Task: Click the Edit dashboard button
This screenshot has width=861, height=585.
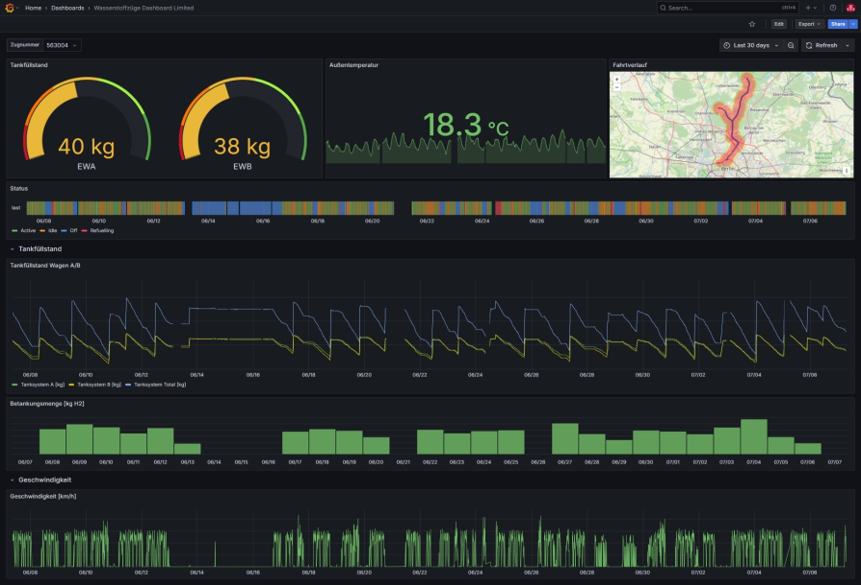Action: pos(778,23)
